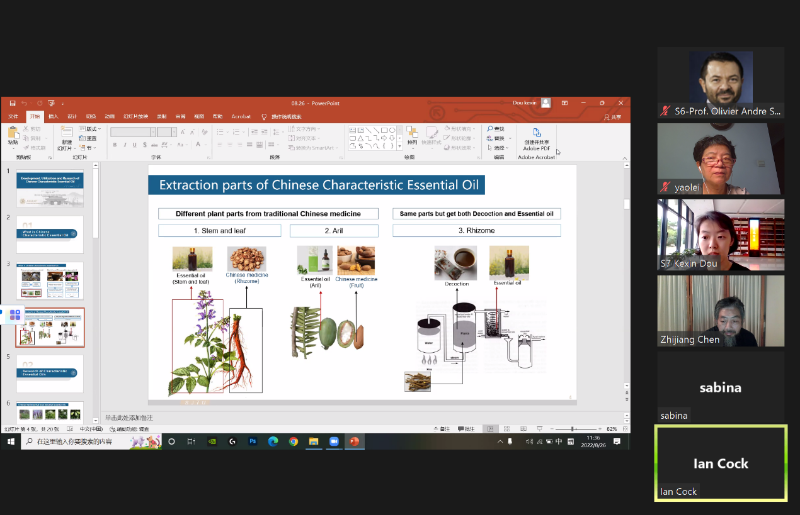Image resolution: width=800 pixels, height=515 pixels.
Task: Insert a new slide from the ribbon
Action: coord(66,138)
